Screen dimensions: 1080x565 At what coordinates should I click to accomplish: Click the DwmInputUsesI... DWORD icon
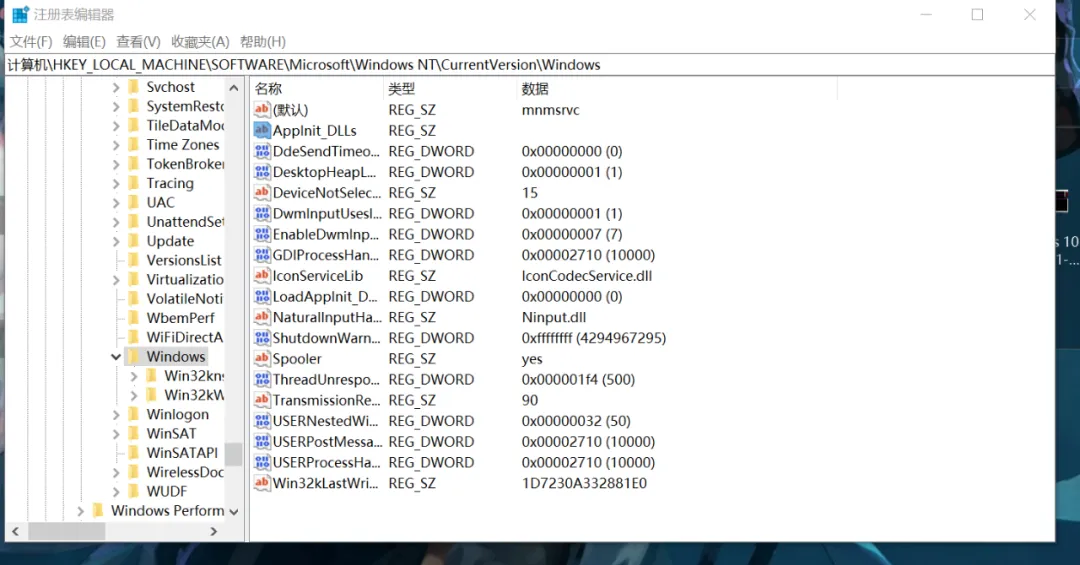click(262, 213)
